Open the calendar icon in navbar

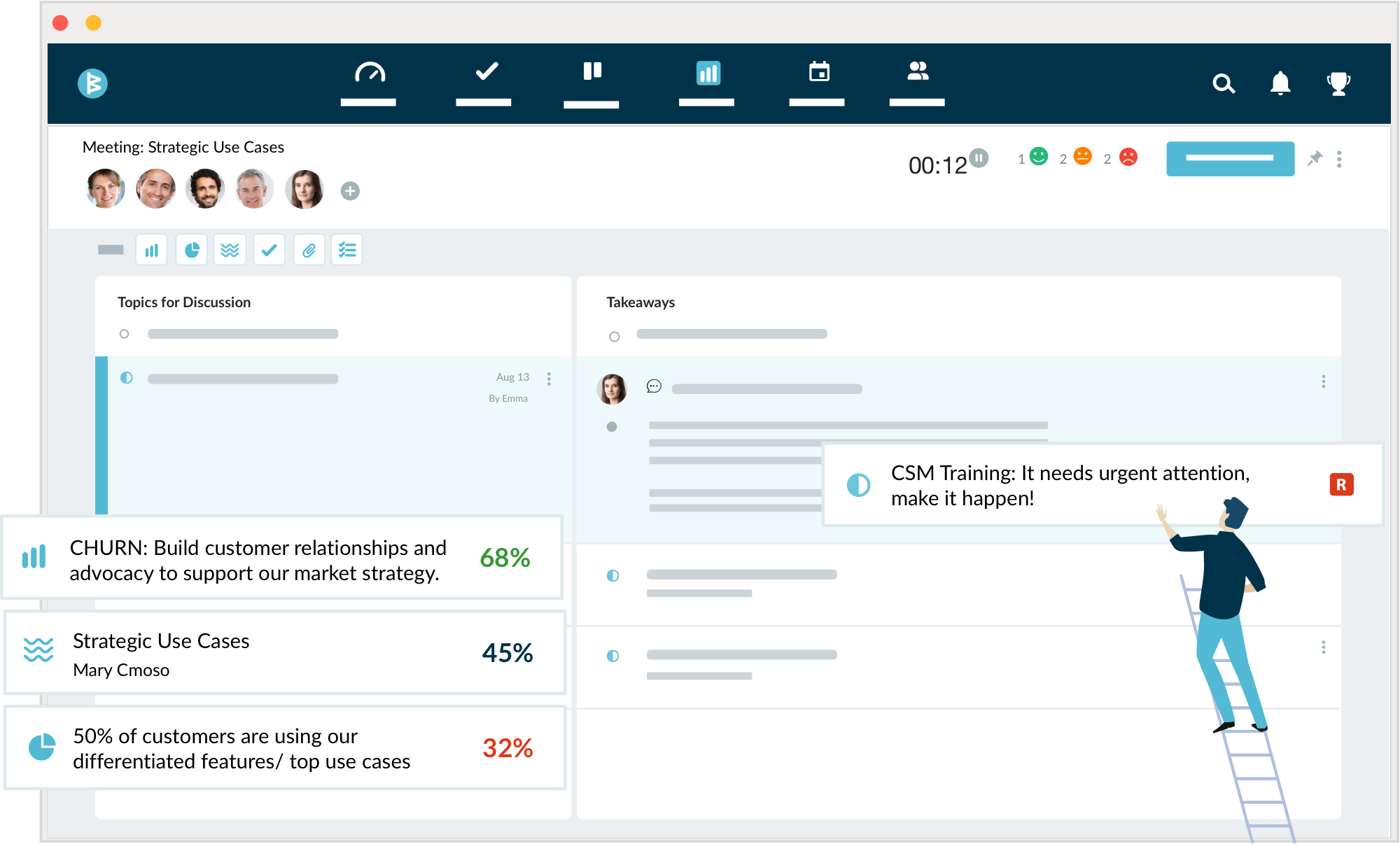[819, 72]
